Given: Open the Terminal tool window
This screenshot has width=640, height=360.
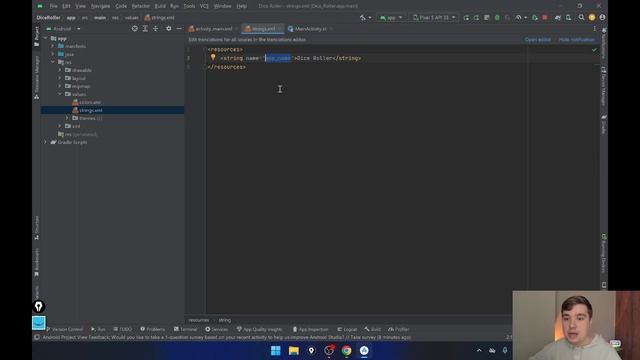Looking at the screenshot, I should 185,329.
